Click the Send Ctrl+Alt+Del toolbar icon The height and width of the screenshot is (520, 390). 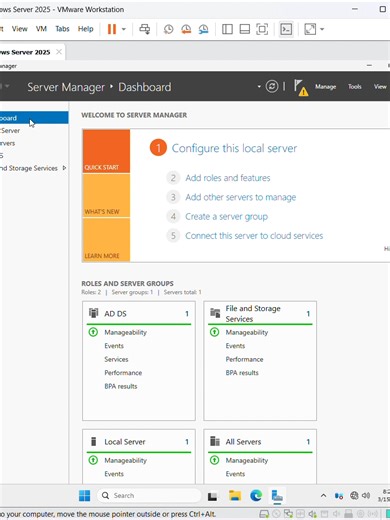(x=145, y=29)
